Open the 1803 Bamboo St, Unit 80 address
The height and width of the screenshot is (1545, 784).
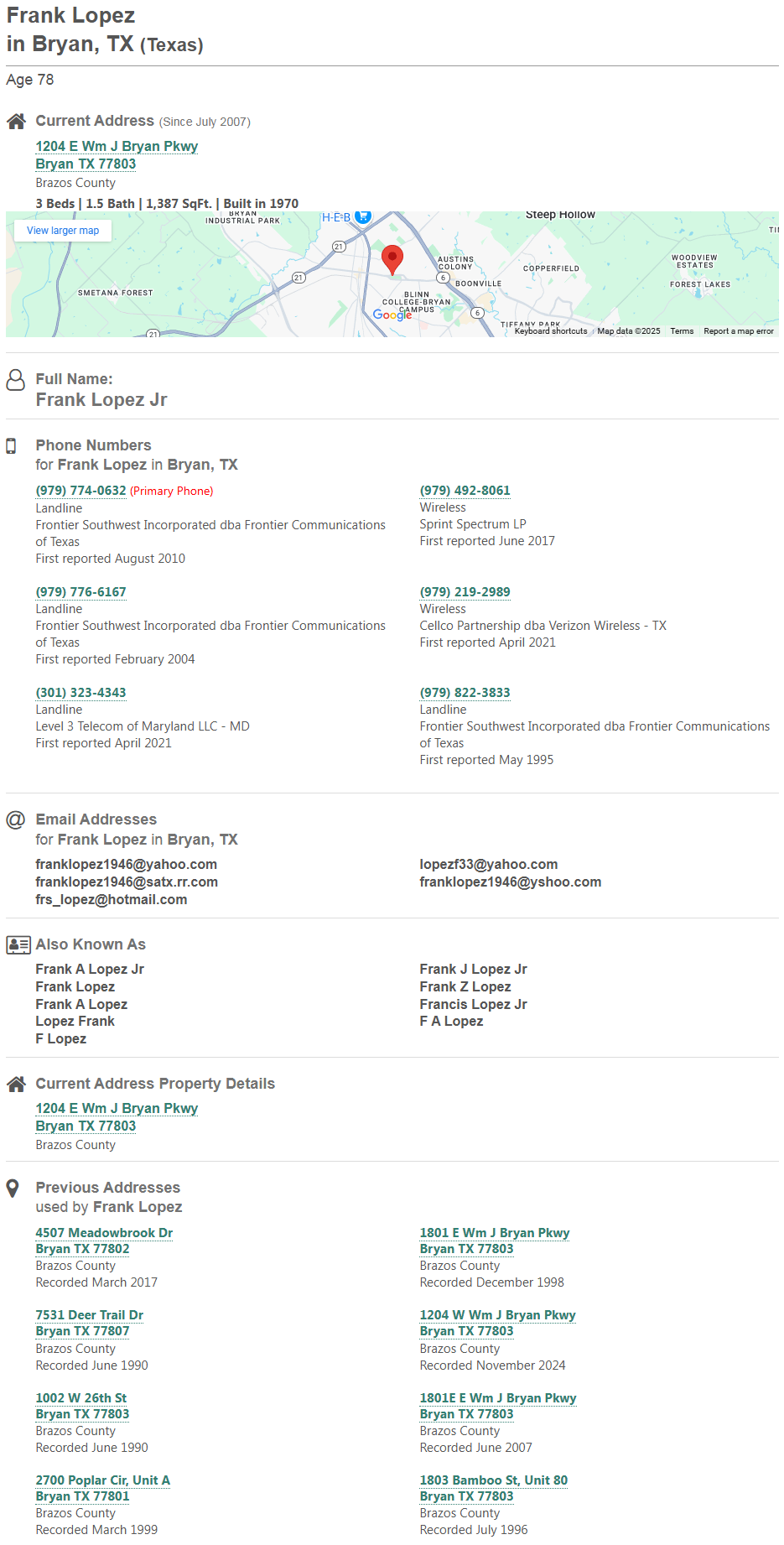point(494,1480)
